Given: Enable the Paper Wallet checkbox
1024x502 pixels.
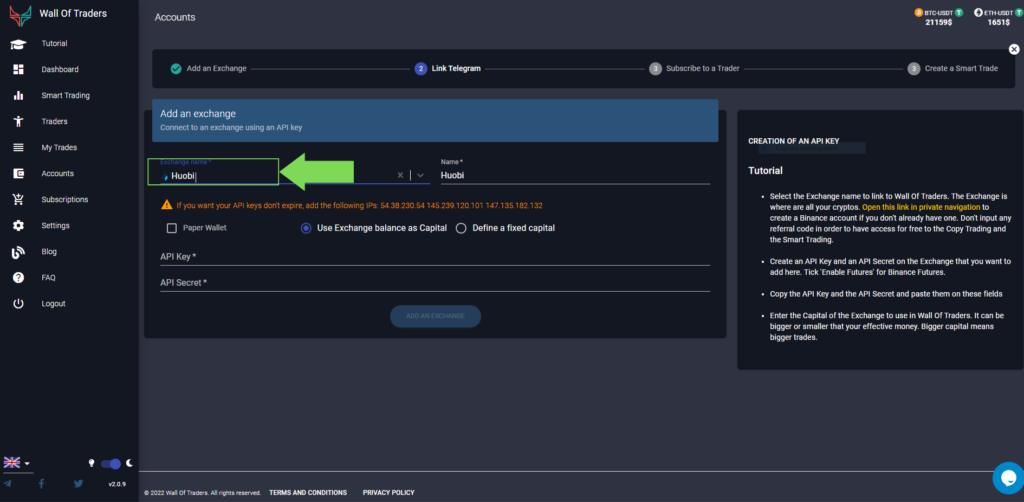Looking at the screenshot, I should click(x=172, y=228).
